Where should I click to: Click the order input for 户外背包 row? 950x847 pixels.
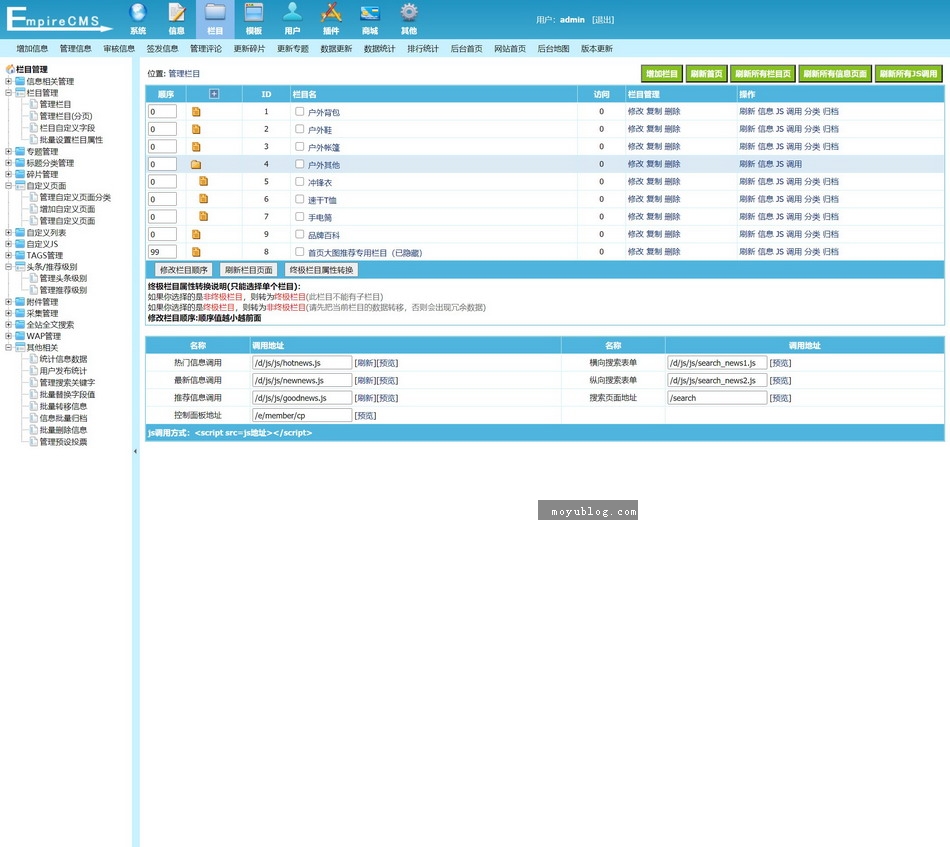pyautogui.click(x=162, y=111)
